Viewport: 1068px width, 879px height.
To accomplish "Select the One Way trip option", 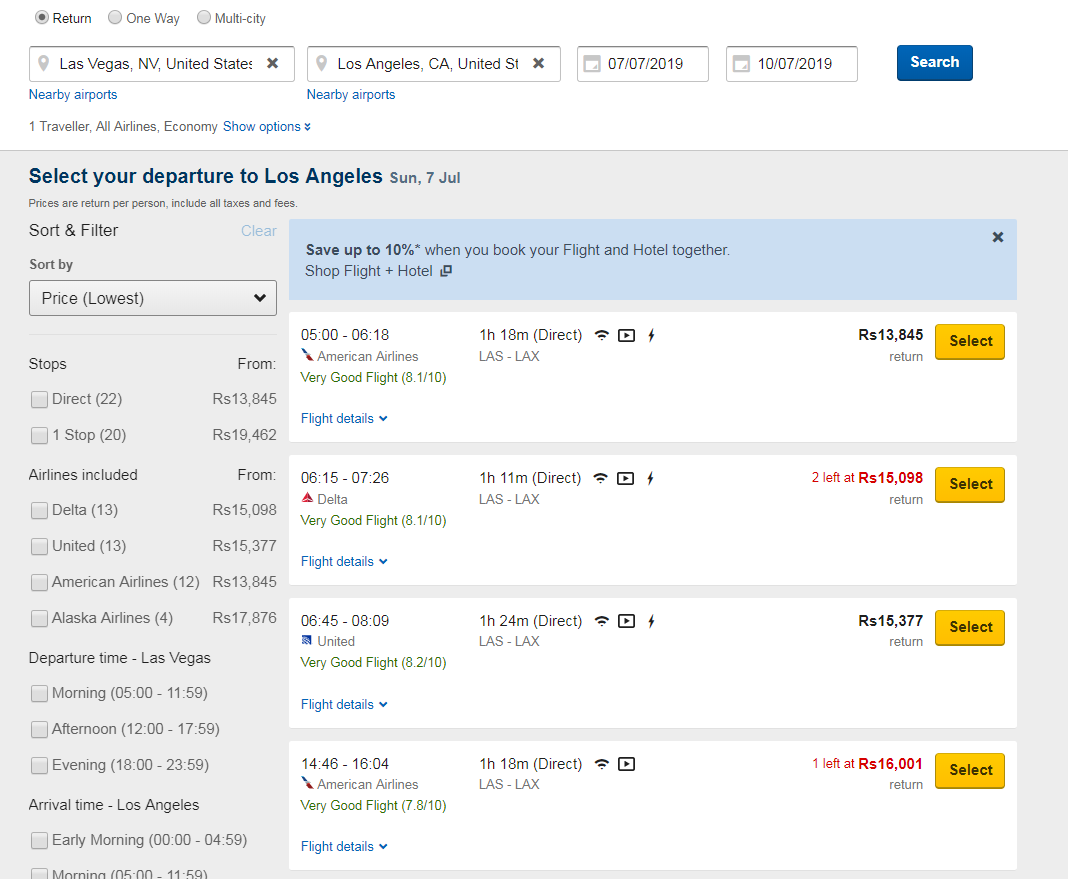I will pos(115,17).
